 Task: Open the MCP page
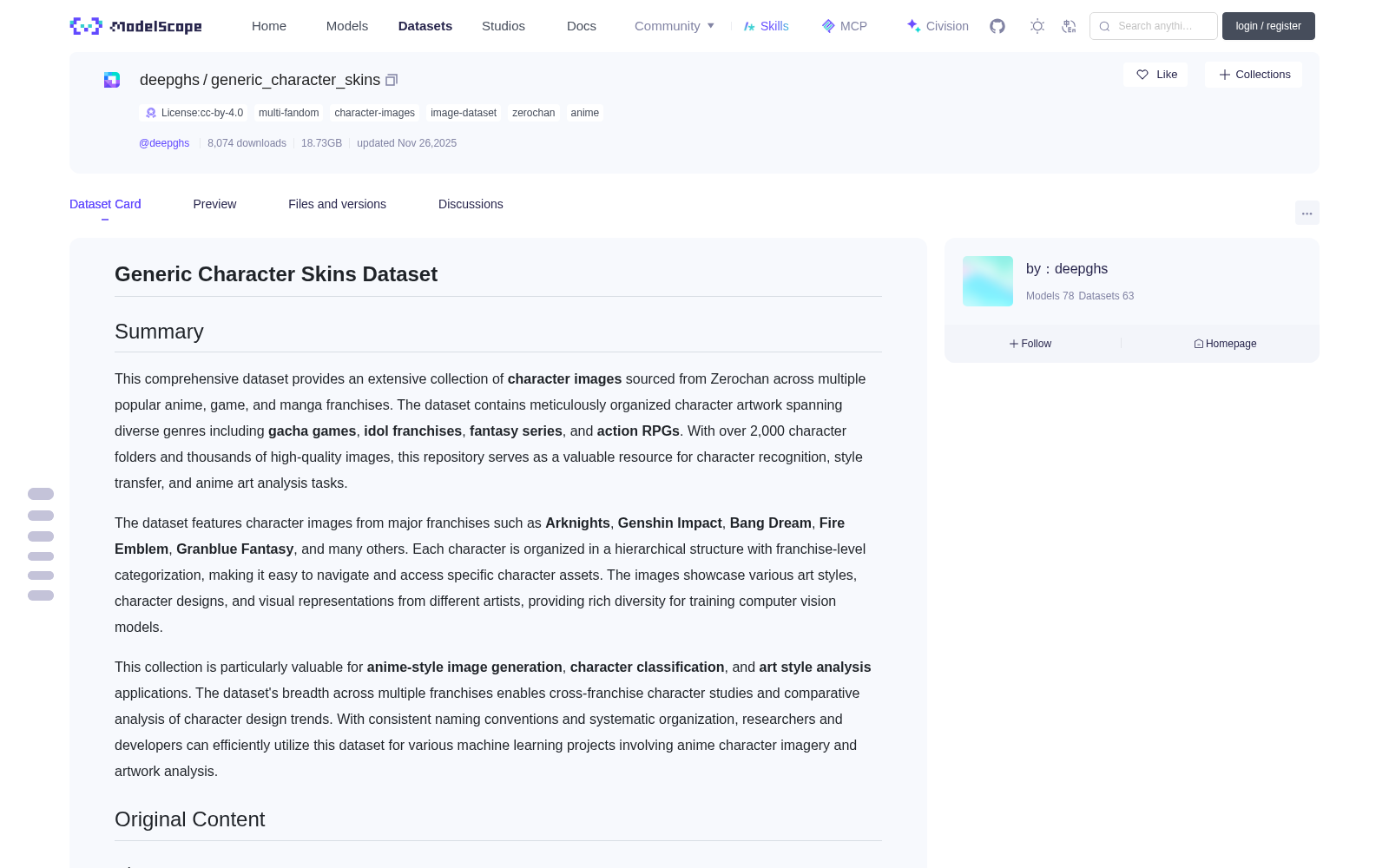click(845, 26)
